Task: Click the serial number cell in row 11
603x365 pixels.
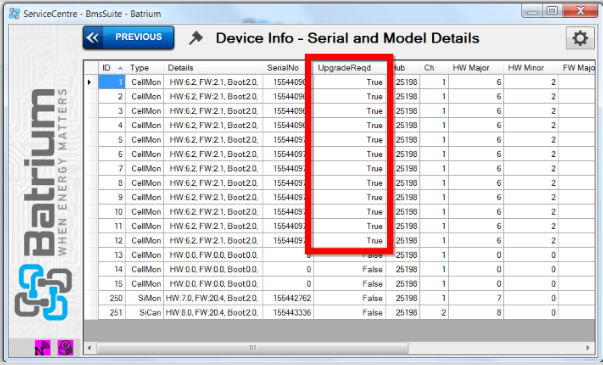Action: (x=285, y=226)
